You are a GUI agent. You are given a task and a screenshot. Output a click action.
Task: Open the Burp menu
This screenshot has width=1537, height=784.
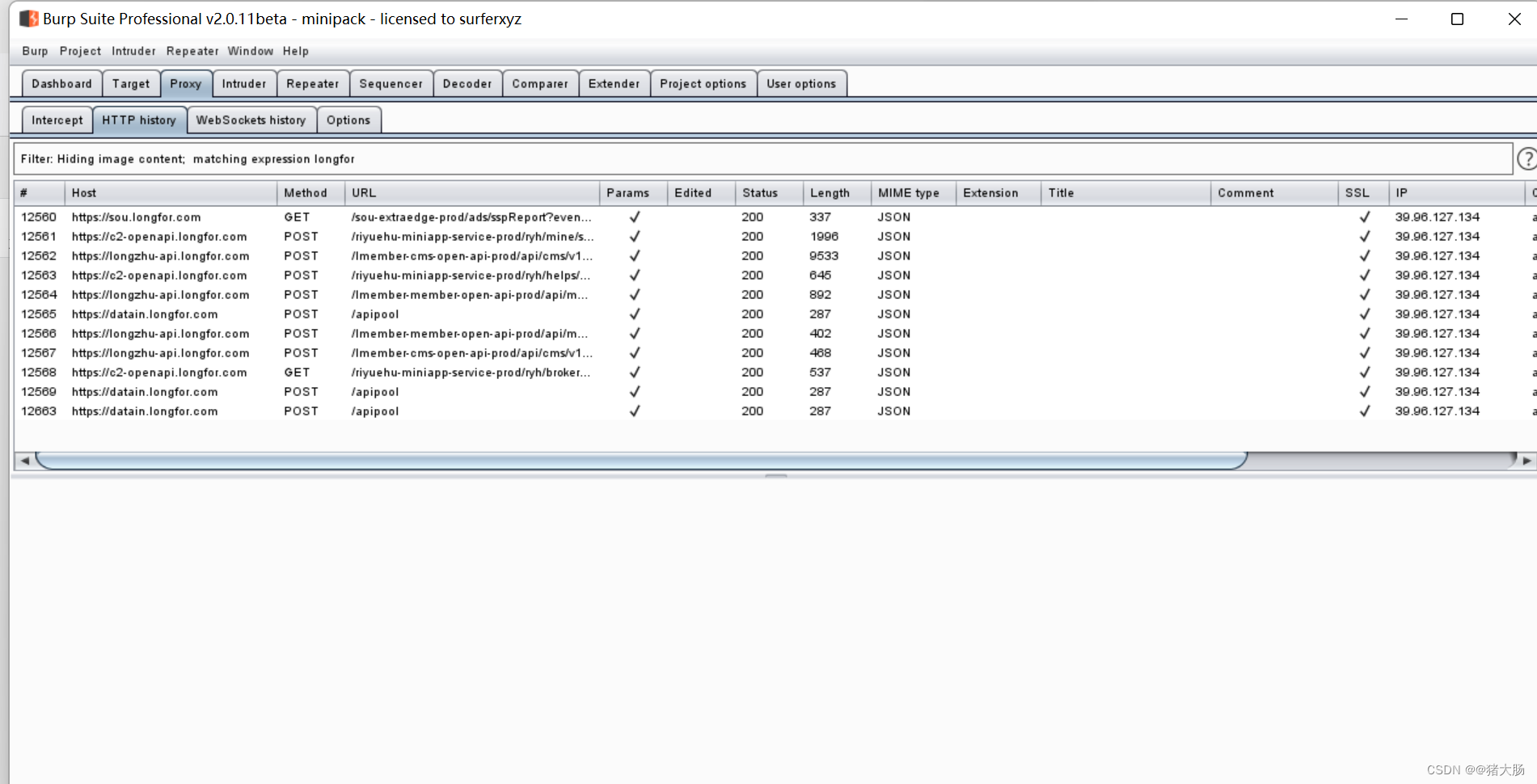35,51
